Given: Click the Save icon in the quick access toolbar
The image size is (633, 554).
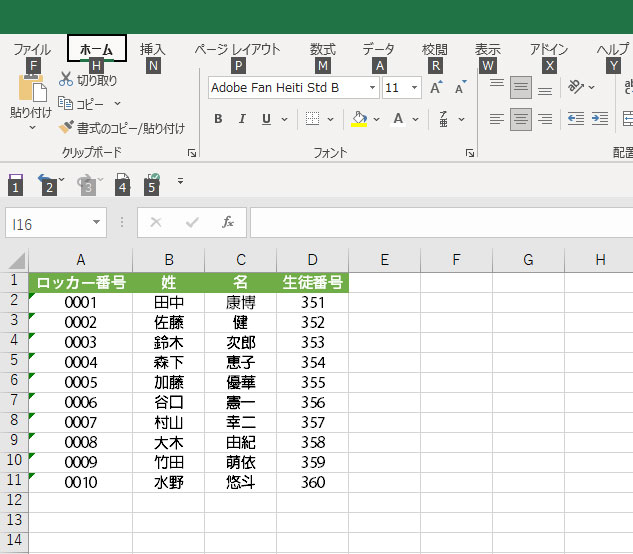Looking at the screenshot, I should click(x=15, y=182).
